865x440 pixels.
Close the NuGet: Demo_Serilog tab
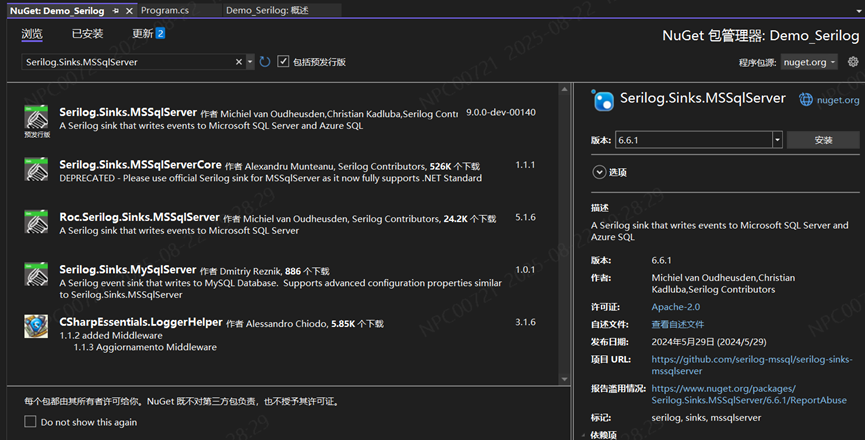pyautogui.click(x=129, y=10)
